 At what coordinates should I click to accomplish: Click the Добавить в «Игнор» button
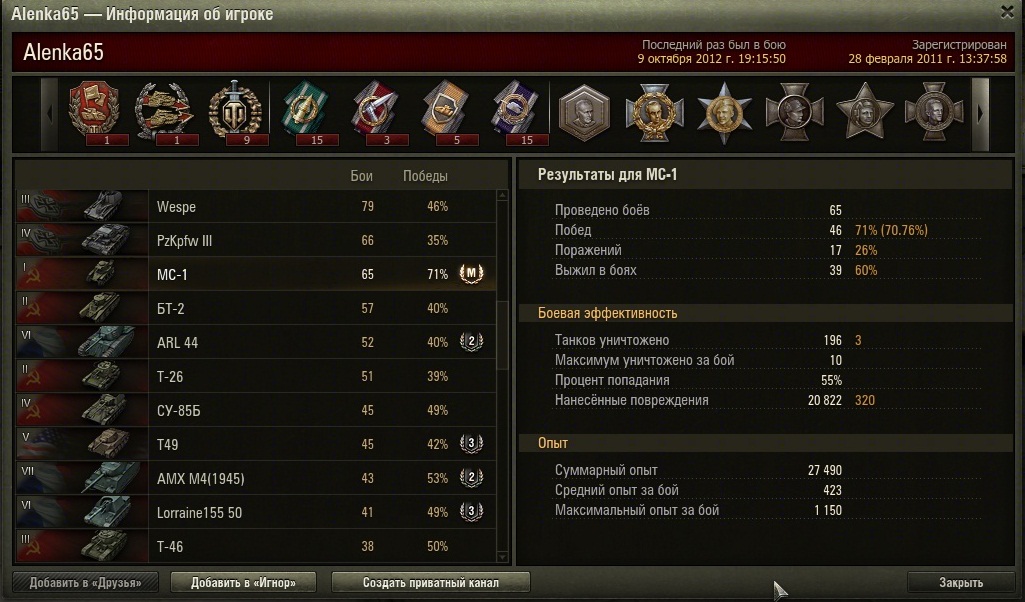point(243,582)
